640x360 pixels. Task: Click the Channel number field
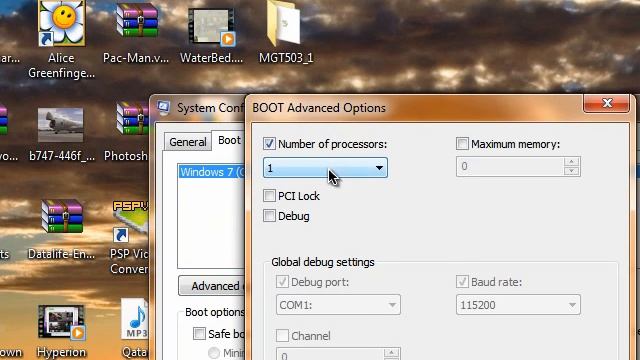coord(331,354)
